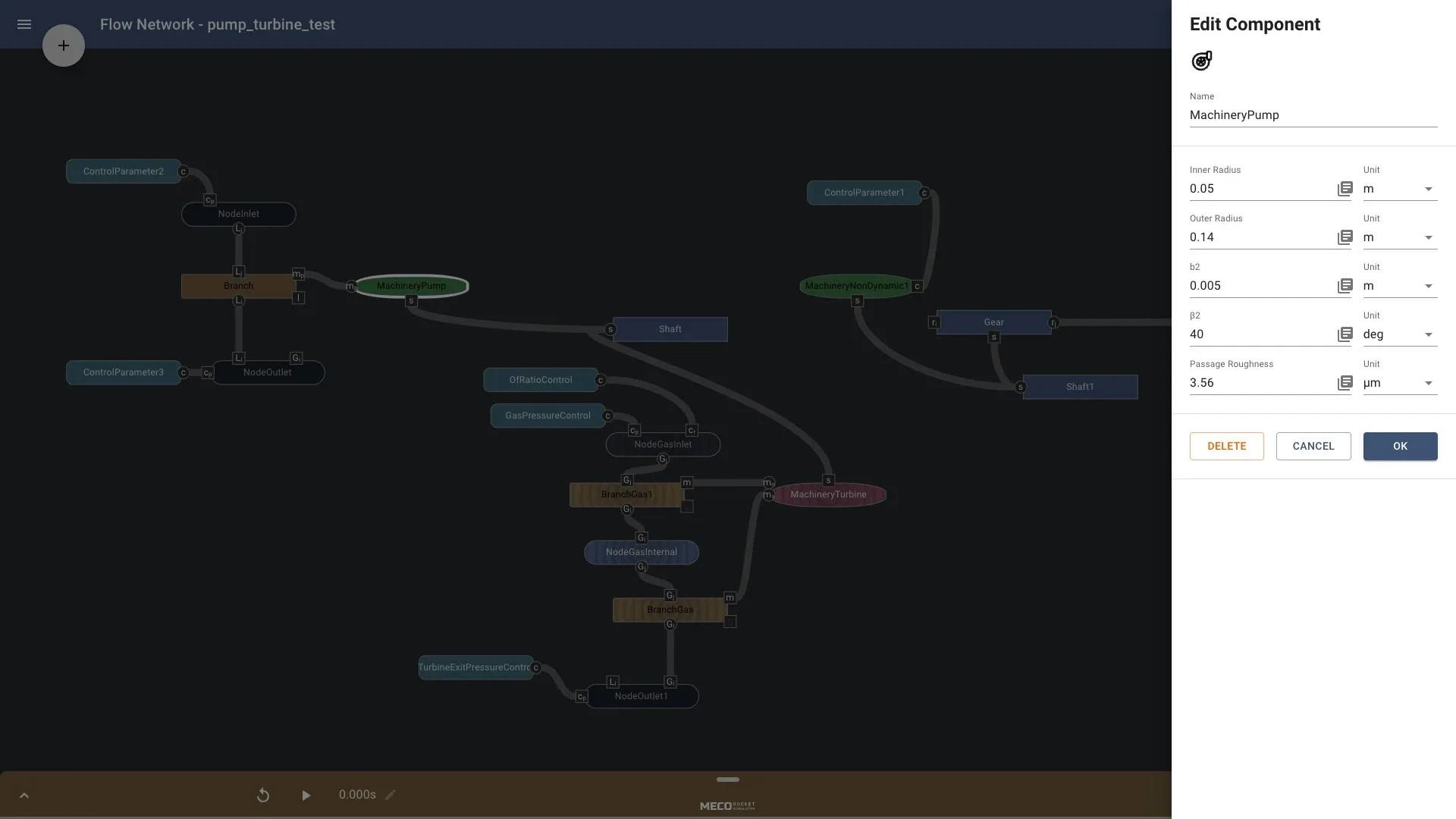Open the β2 deg unit dropdown
Viewport: 1456px width, 819px height.
[1400, 334]
